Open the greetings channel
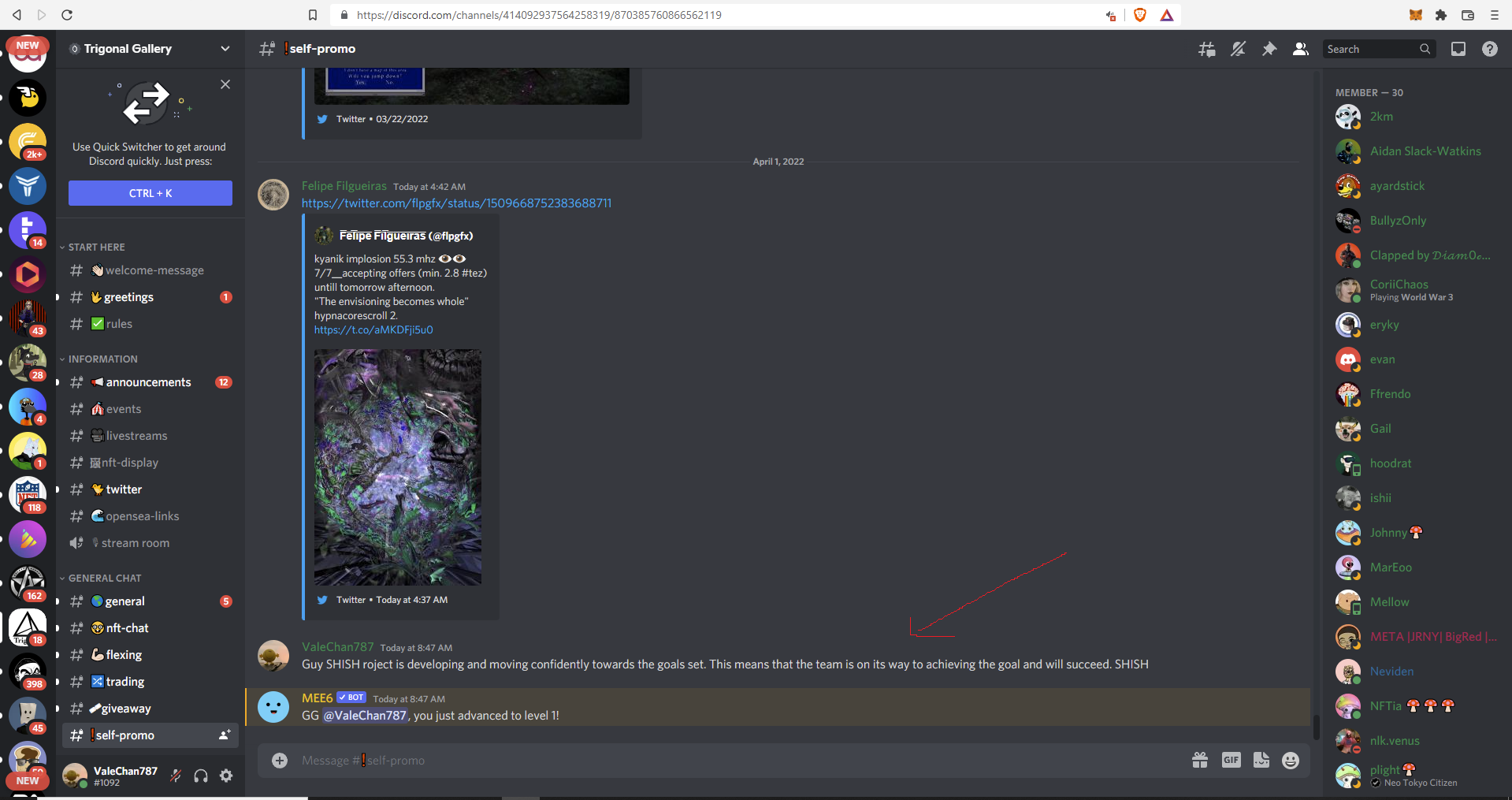This screenshot has width=1512, height=800. [x=150, y=297]
